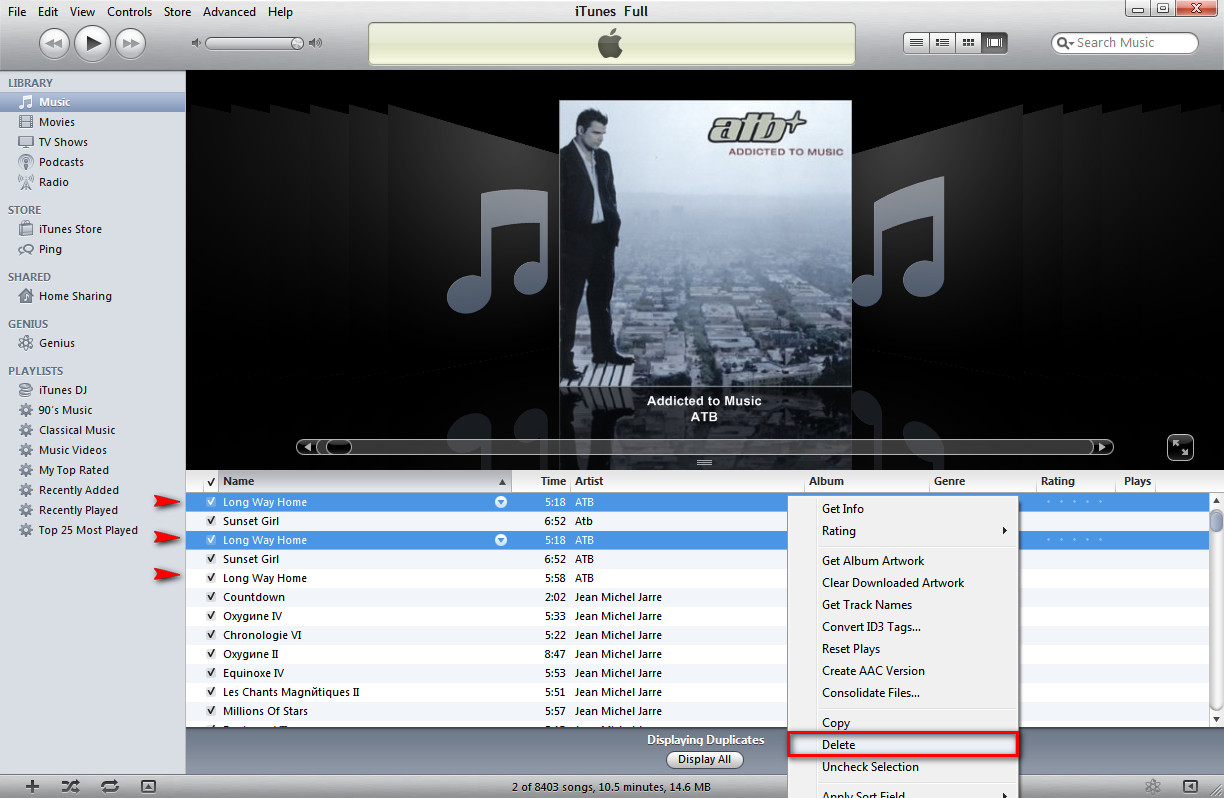This screenshot has height=798, width=1224.
Task: Click the Play button
Action: [92, 42]
